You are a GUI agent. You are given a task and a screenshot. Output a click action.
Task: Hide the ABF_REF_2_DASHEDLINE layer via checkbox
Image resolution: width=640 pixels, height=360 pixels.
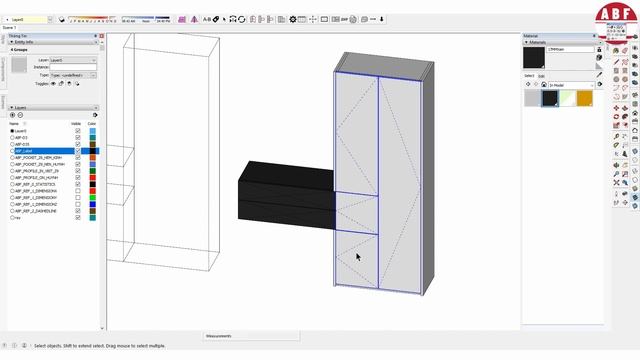[x=78, y=211]
